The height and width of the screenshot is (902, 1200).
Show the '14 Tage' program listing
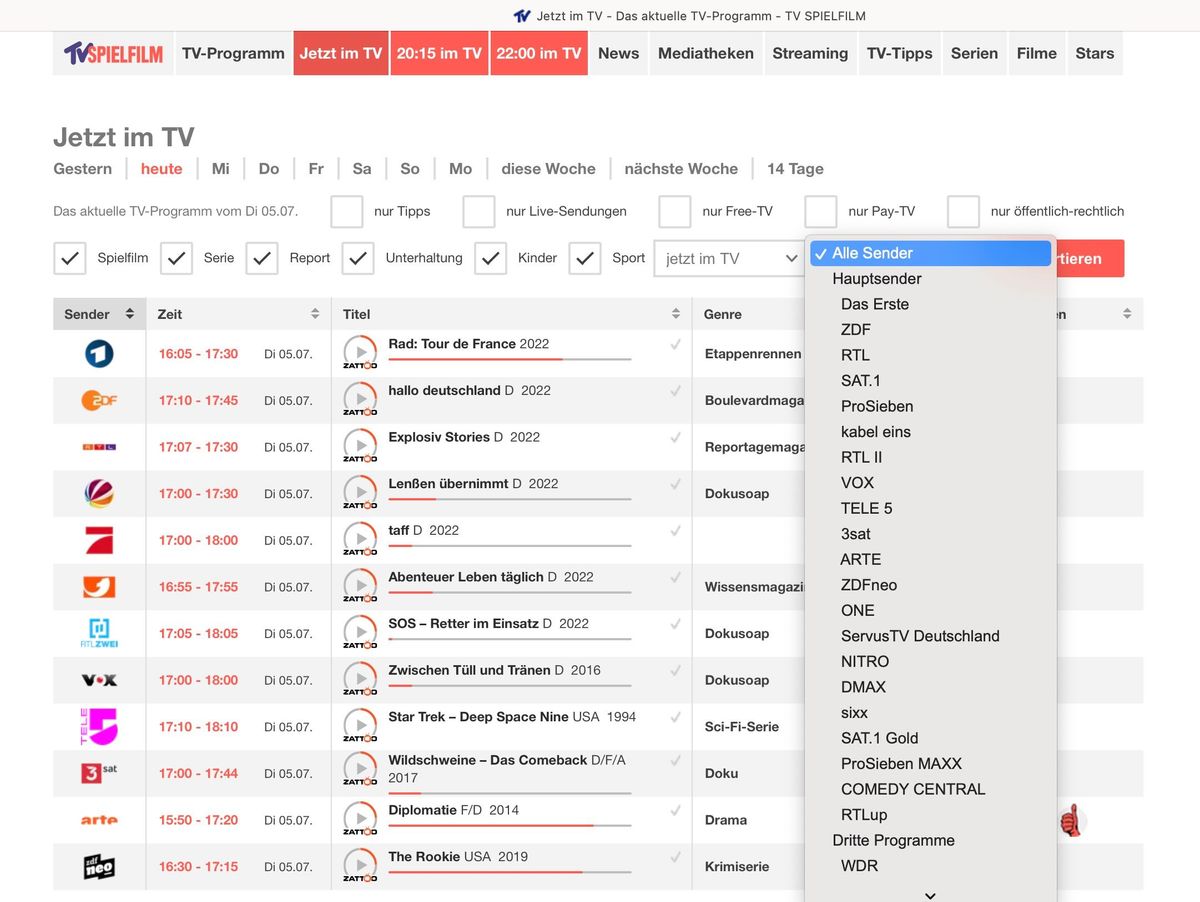click(x=796, y=169)
